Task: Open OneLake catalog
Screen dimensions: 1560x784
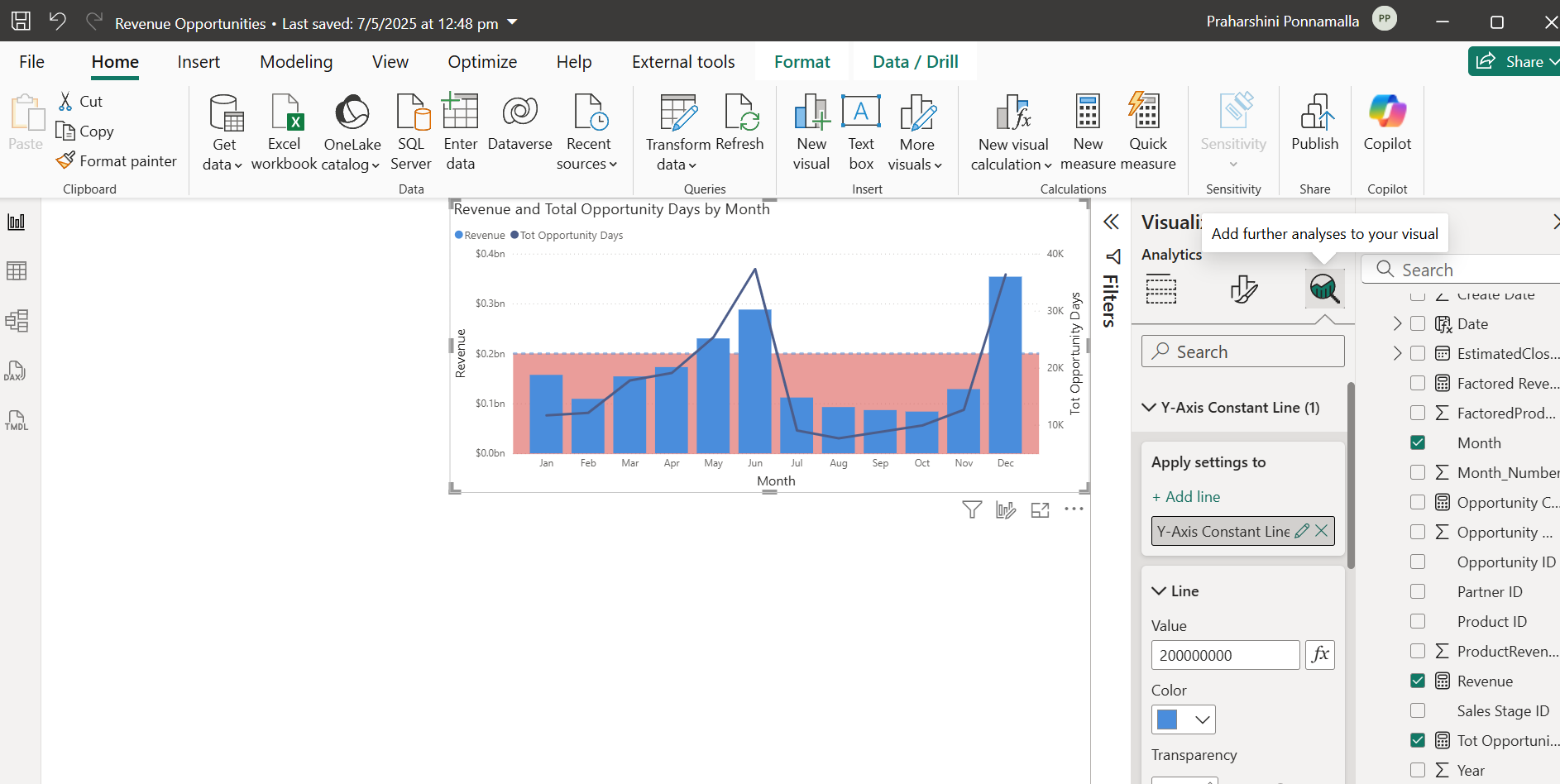Action: pos(352,132)
